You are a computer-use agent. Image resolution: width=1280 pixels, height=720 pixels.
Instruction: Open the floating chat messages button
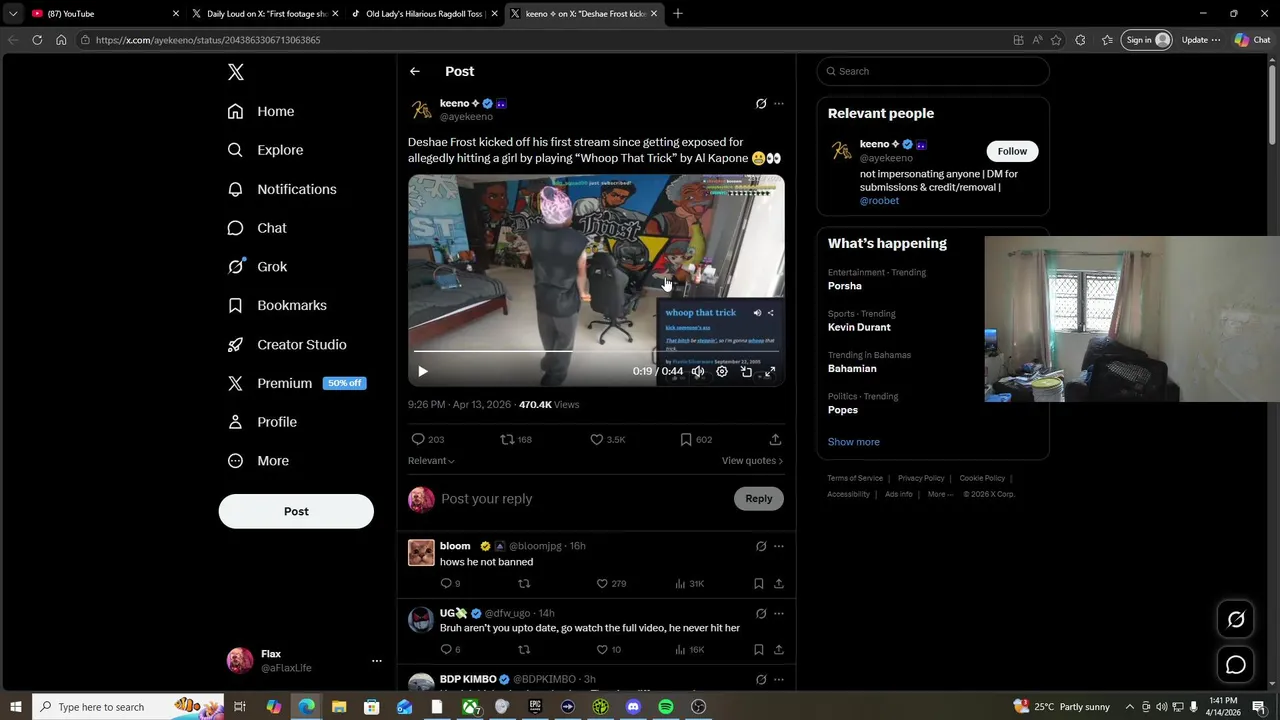(x=1236, y=665)
